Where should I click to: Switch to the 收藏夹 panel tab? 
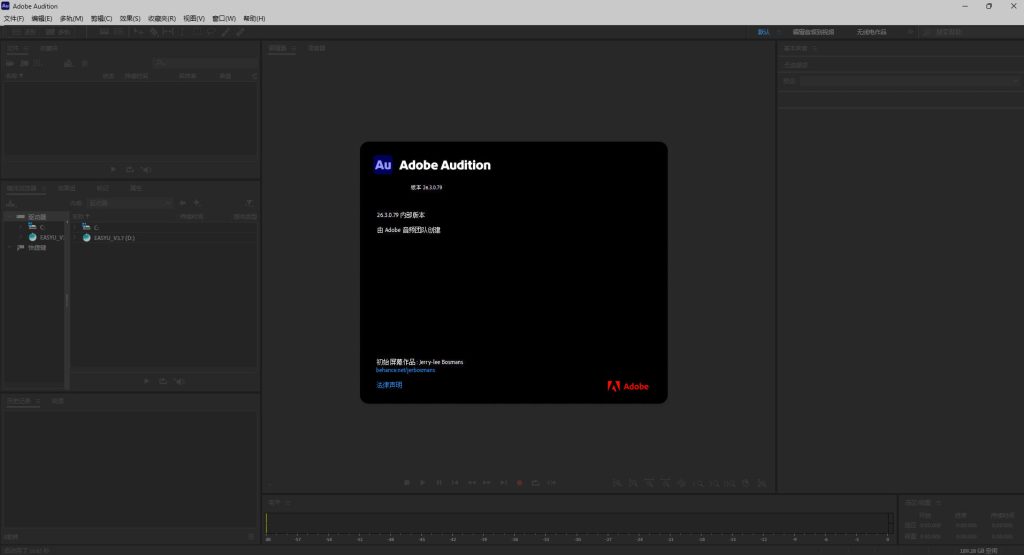coord(48,48)
